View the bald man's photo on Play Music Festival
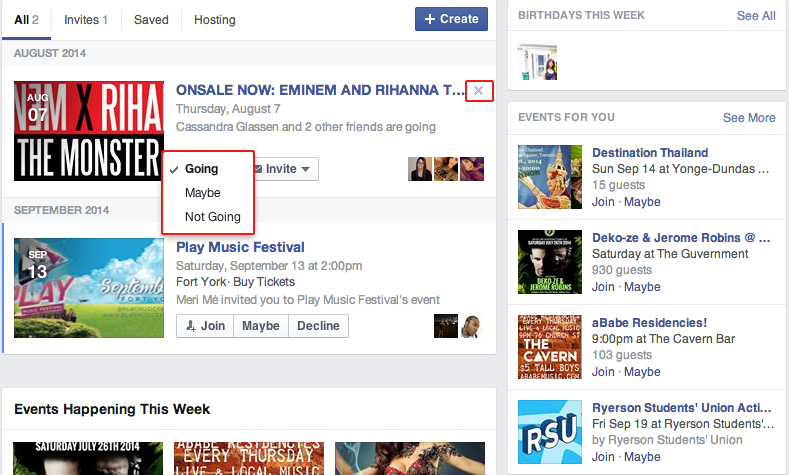Viewport: 789px width, 475px height. click(x=472, y=326)
